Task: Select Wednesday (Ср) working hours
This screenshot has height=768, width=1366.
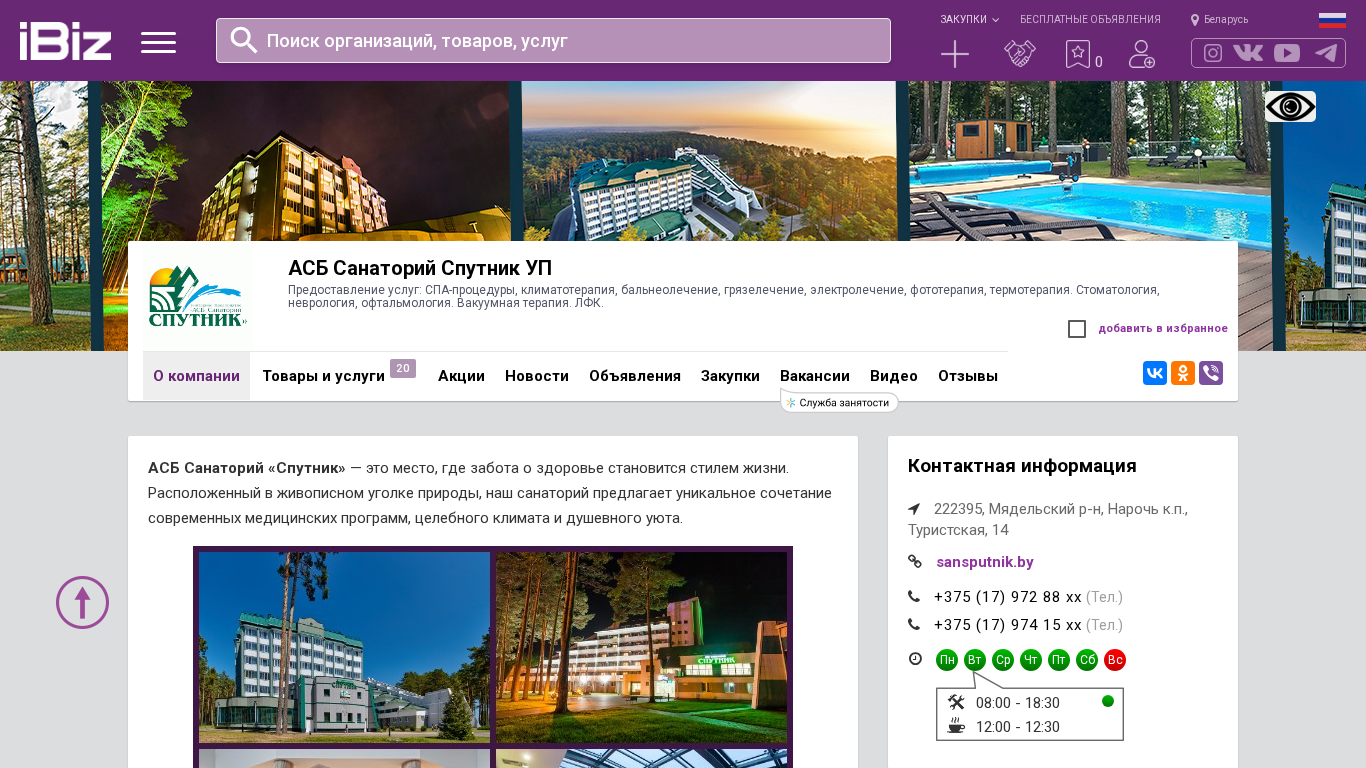Action: pos(1003,660)
